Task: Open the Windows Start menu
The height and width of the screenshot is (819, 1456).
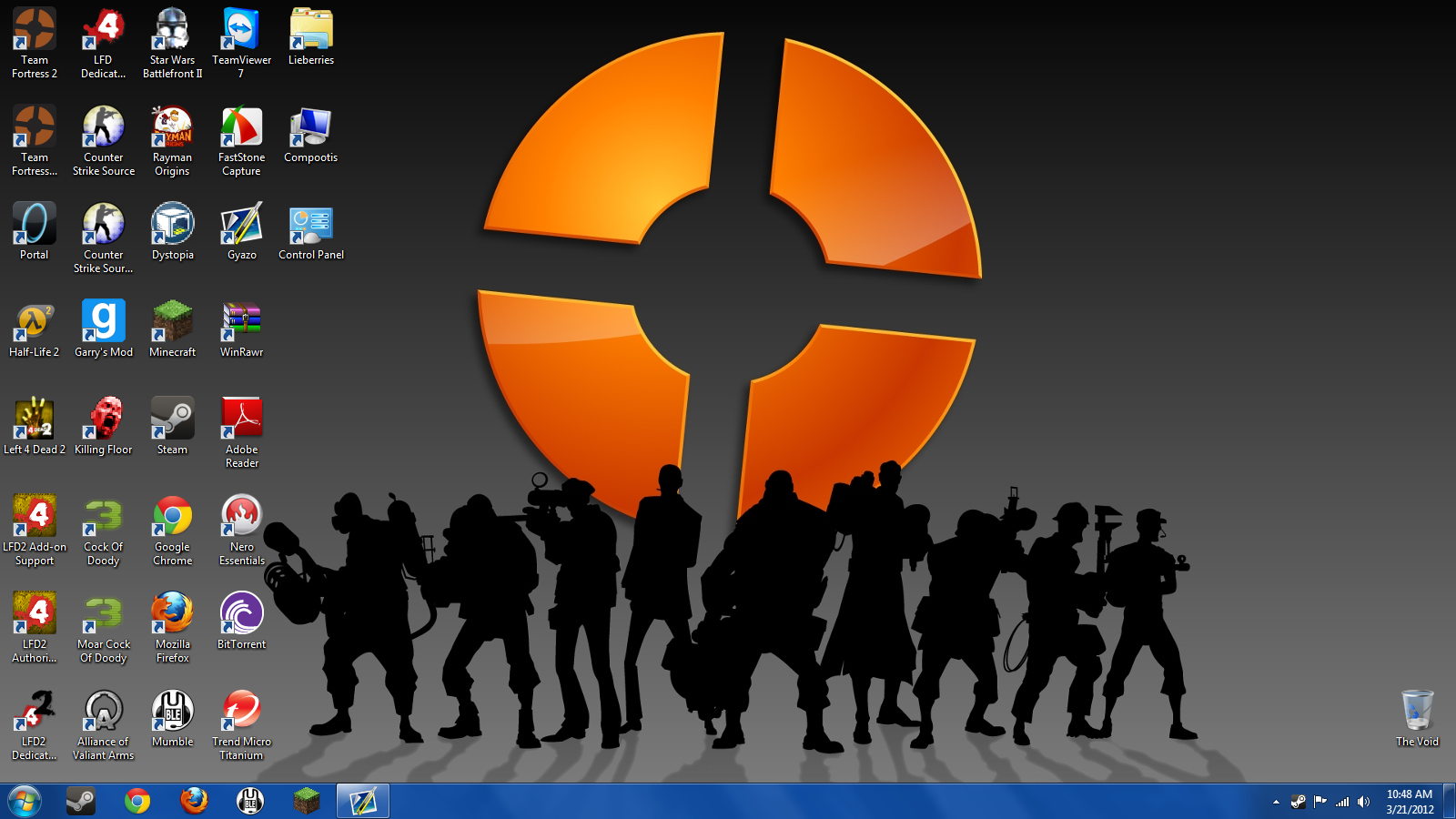Action: point(25,802)
